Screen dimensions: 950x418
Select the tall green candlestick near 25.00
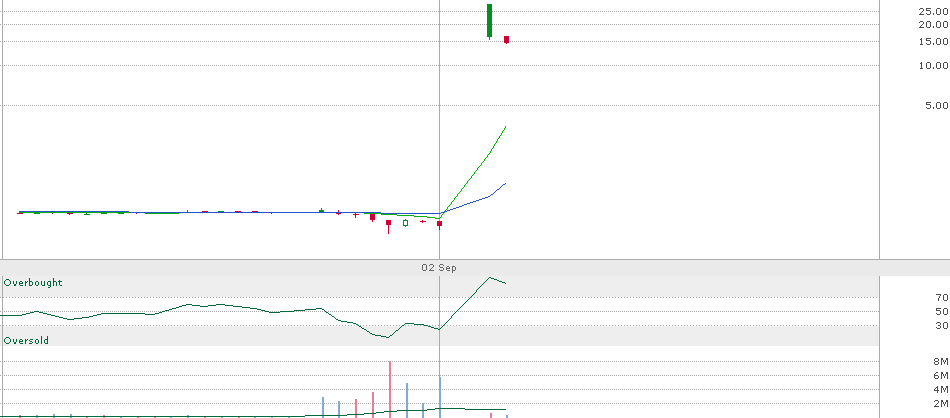490,21
